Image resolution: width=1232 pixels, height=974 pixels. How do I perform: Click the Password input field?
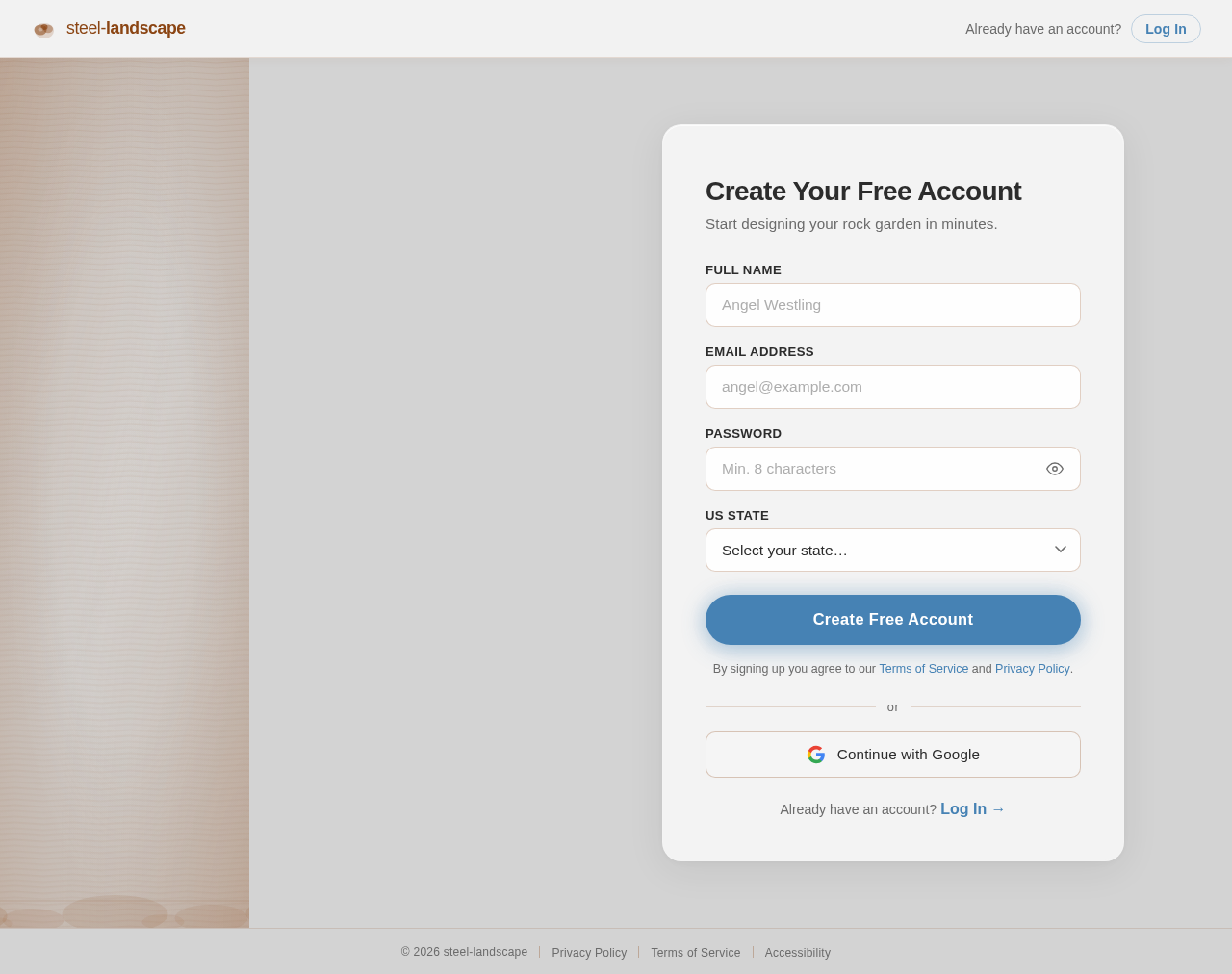click(876, 469)
